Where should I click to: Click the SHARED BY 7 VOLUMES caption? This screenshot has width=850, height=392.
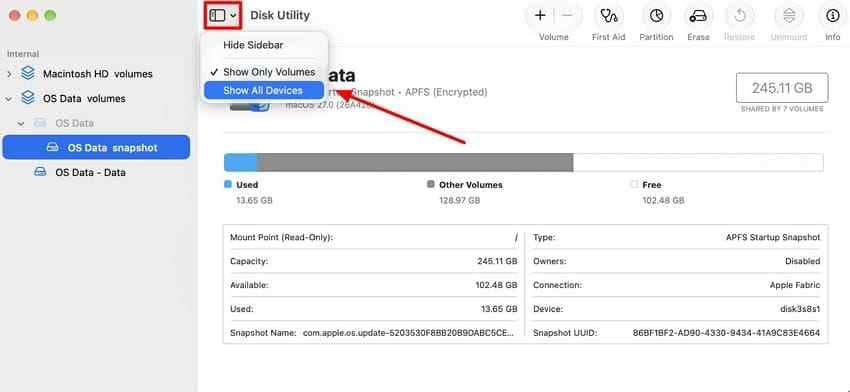point(782,109)
